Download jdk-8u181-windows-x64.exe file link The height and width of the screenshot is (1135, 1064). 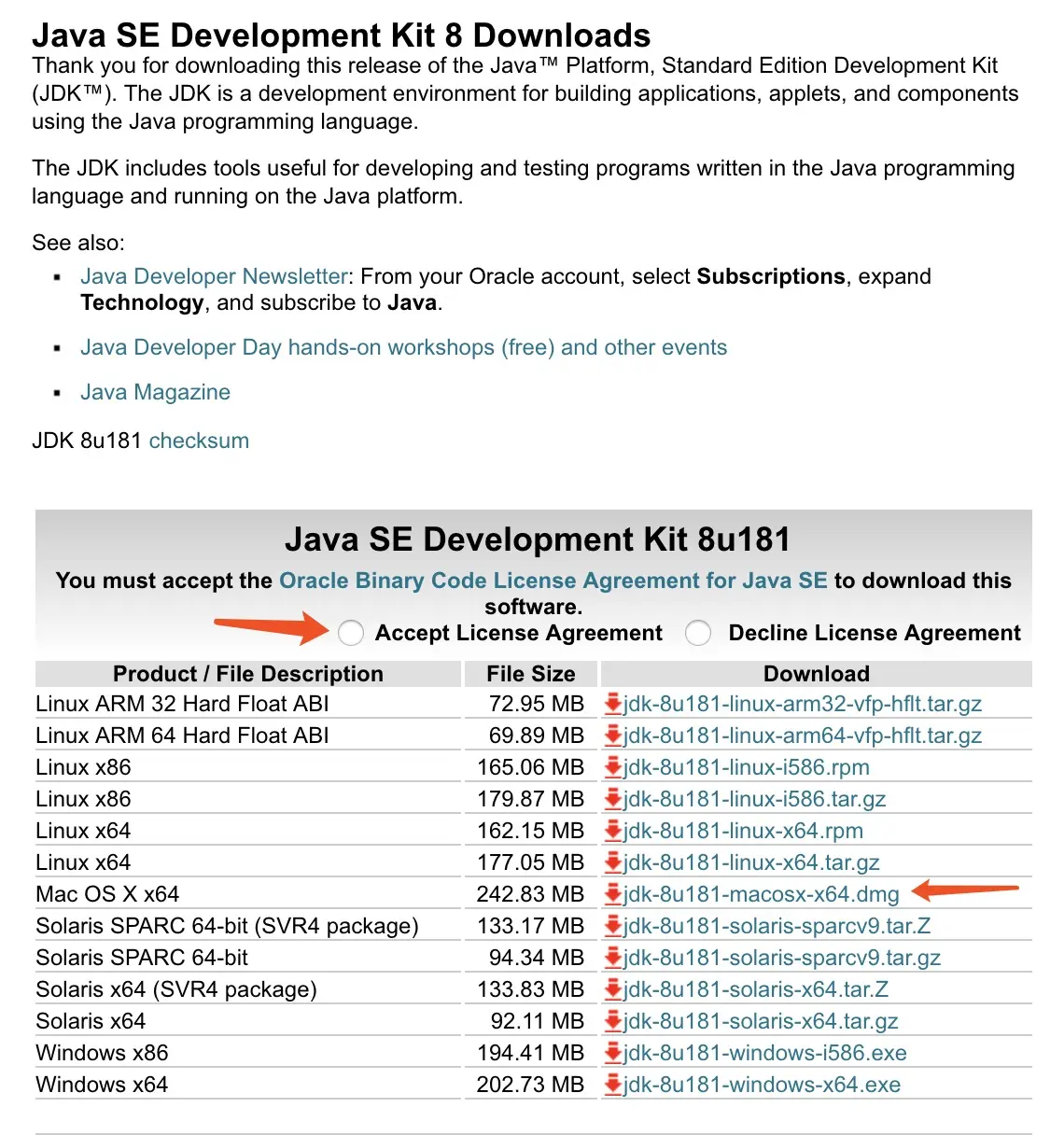point(763,1085)
